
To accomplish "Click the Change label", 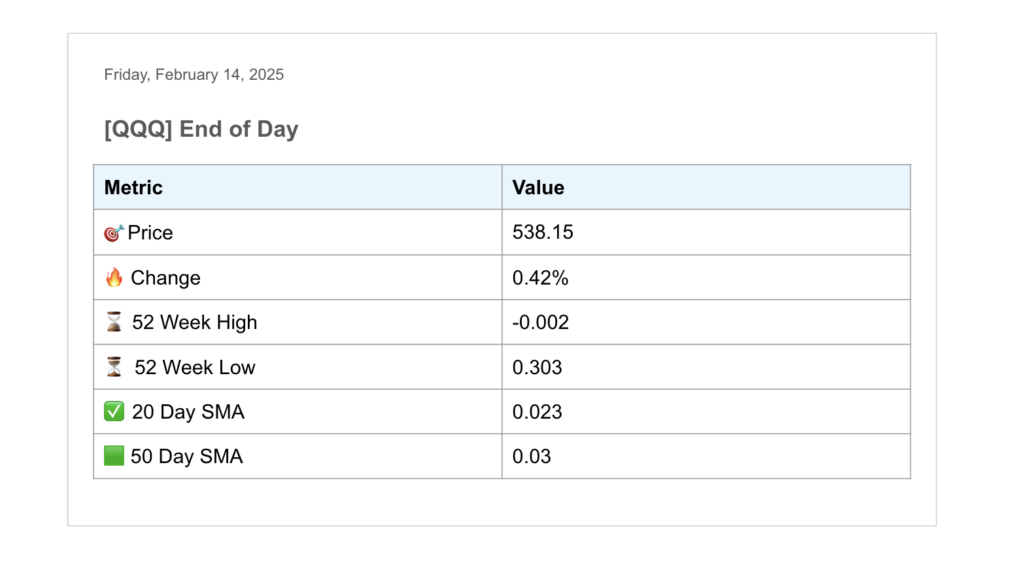I will 165,278.
